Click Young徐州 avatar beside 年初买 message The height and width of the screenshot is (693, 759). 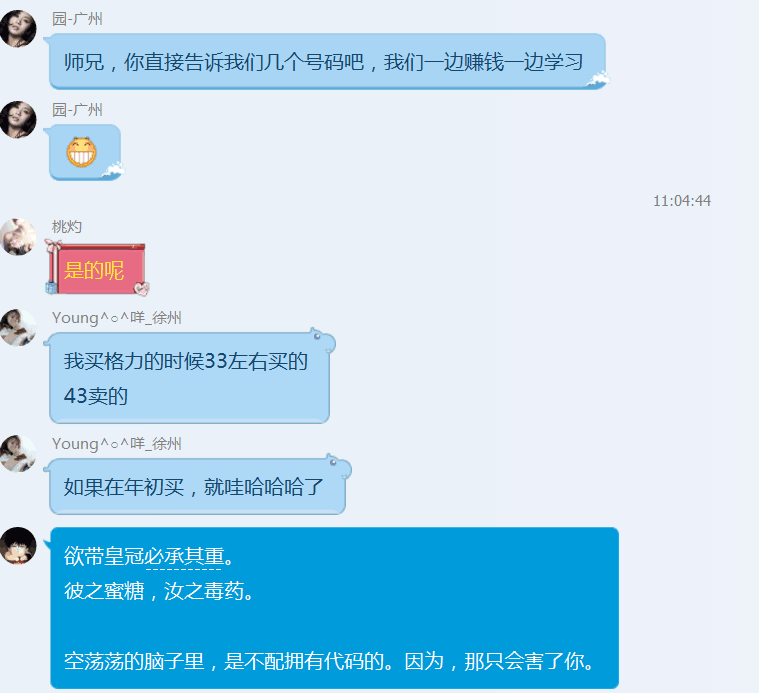(18, 453)
